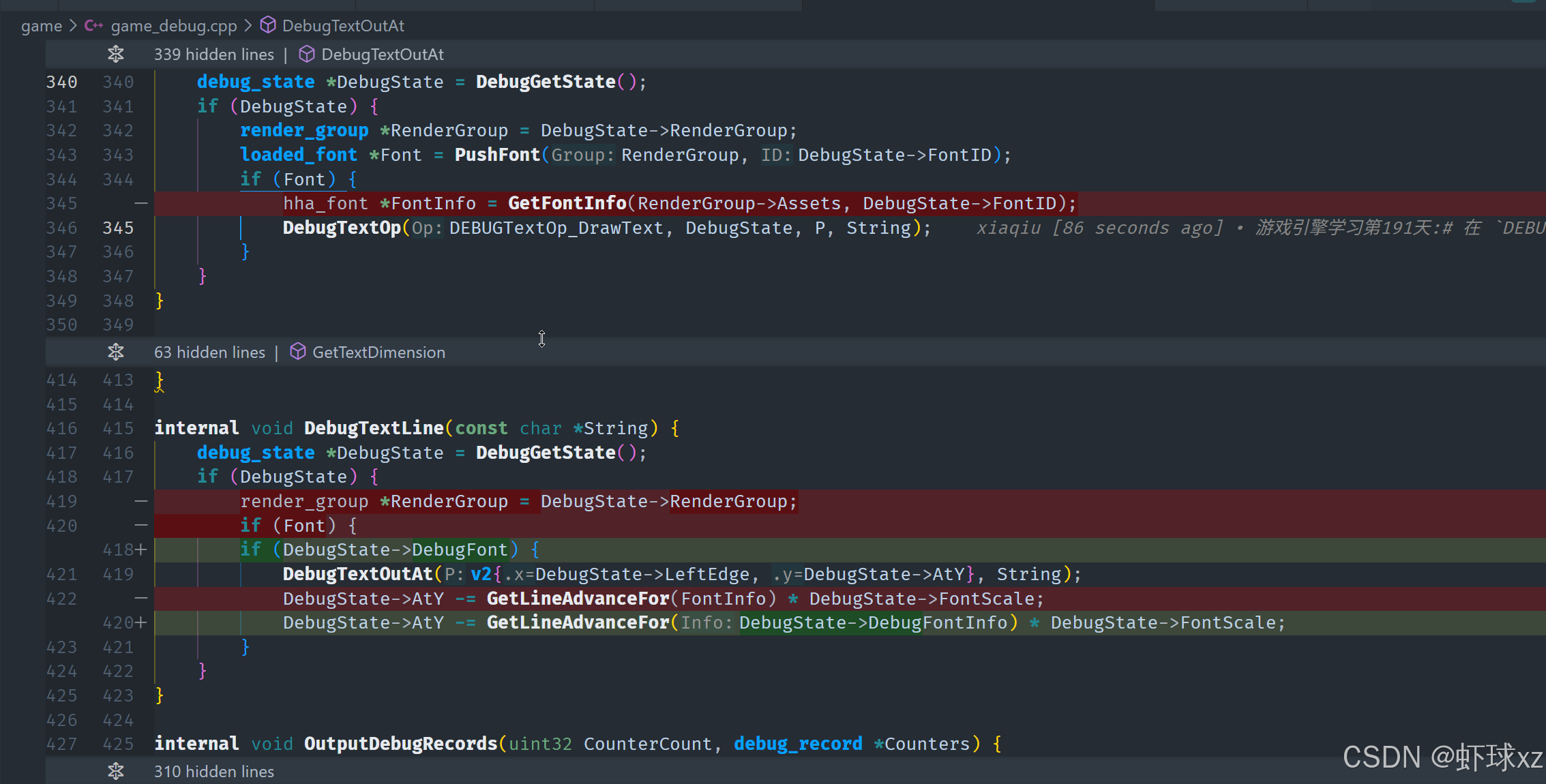1546x784 pixels.
Task: Expand the 63 hidden lines label
Action: (x=209, y=352)
